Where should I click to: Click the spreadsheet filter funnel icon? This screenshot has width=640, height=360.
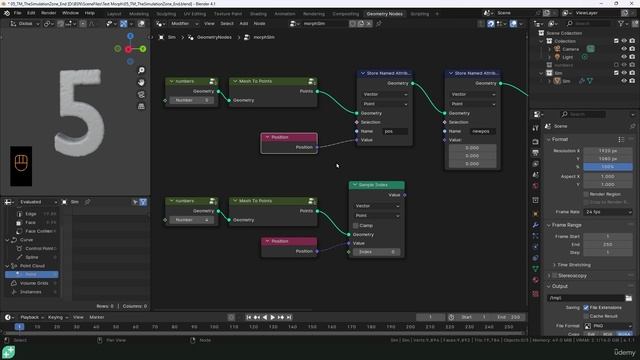coord(143,202)
